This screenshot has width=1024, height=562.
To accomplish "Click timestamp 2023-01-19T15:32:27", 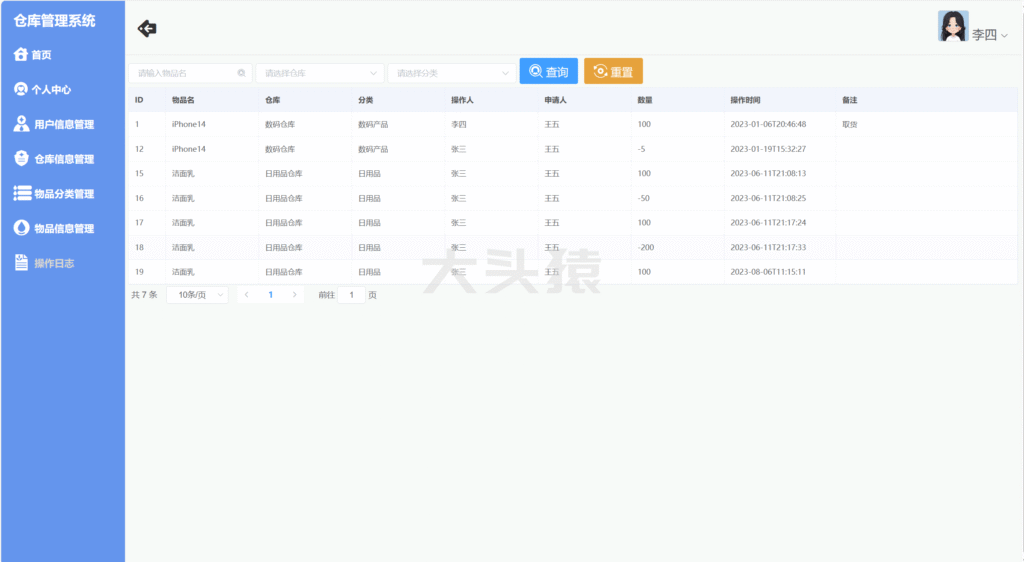I will [x=768, y=149].
